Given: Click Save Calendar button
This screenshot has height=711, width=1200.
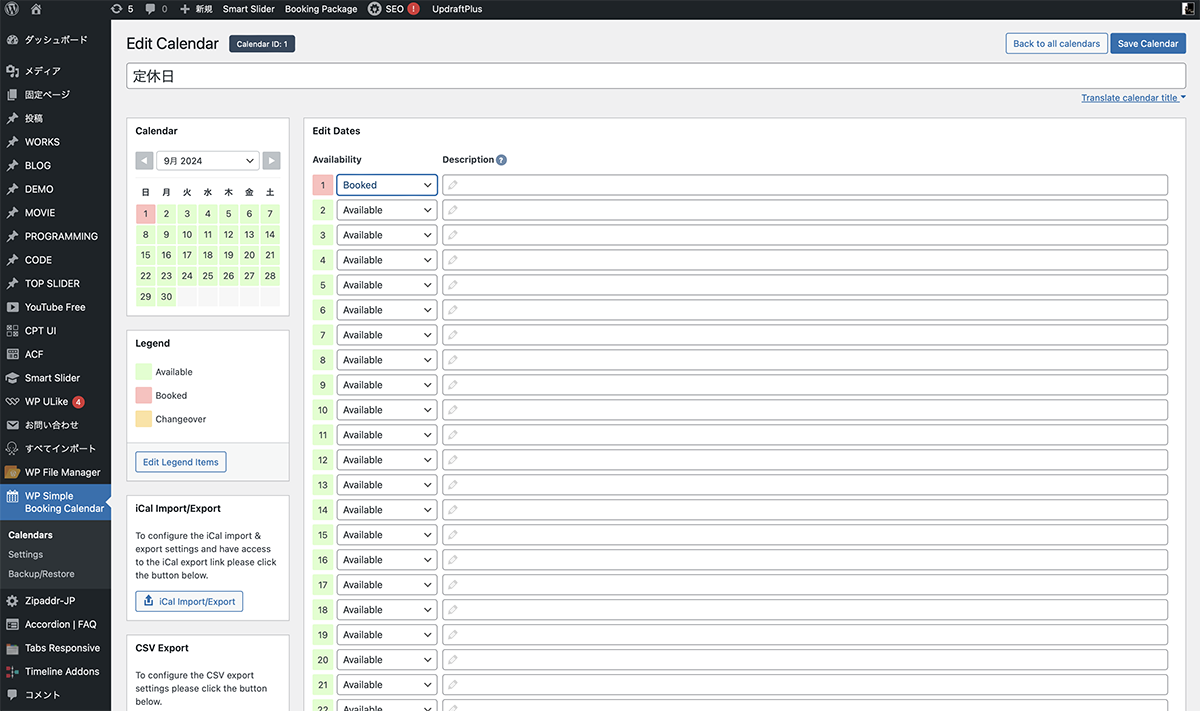Looking at the screenshot, I should (1147, 44).
